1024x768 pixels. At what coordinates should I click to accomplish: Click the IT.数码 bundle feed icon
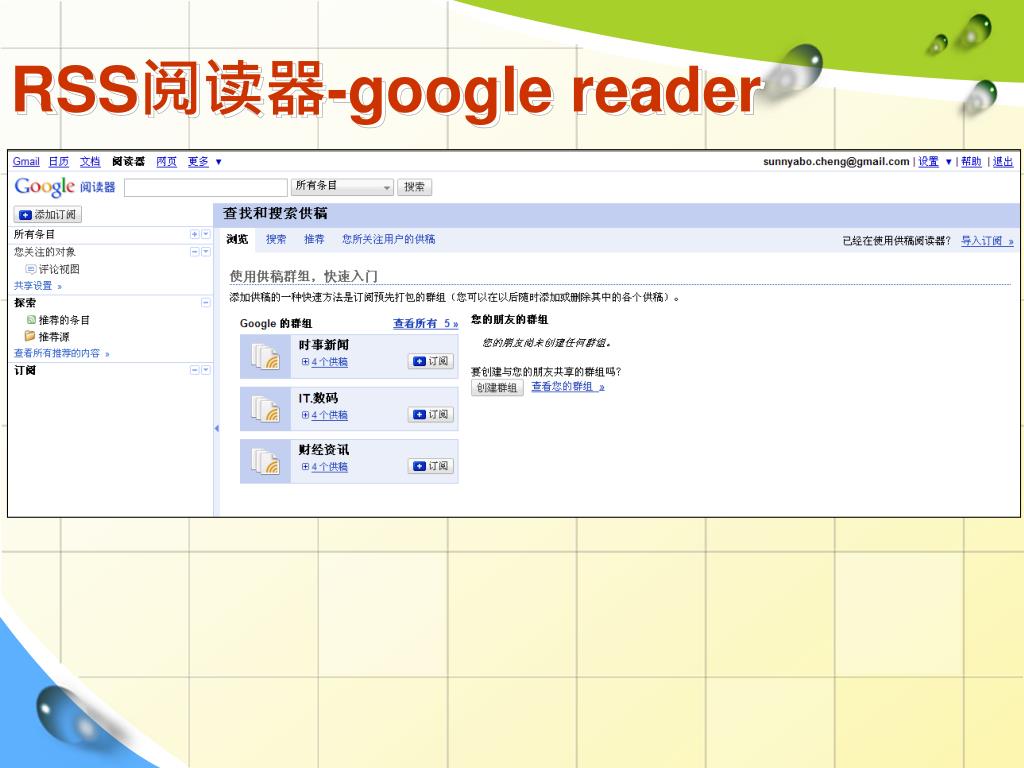(266, 409)
